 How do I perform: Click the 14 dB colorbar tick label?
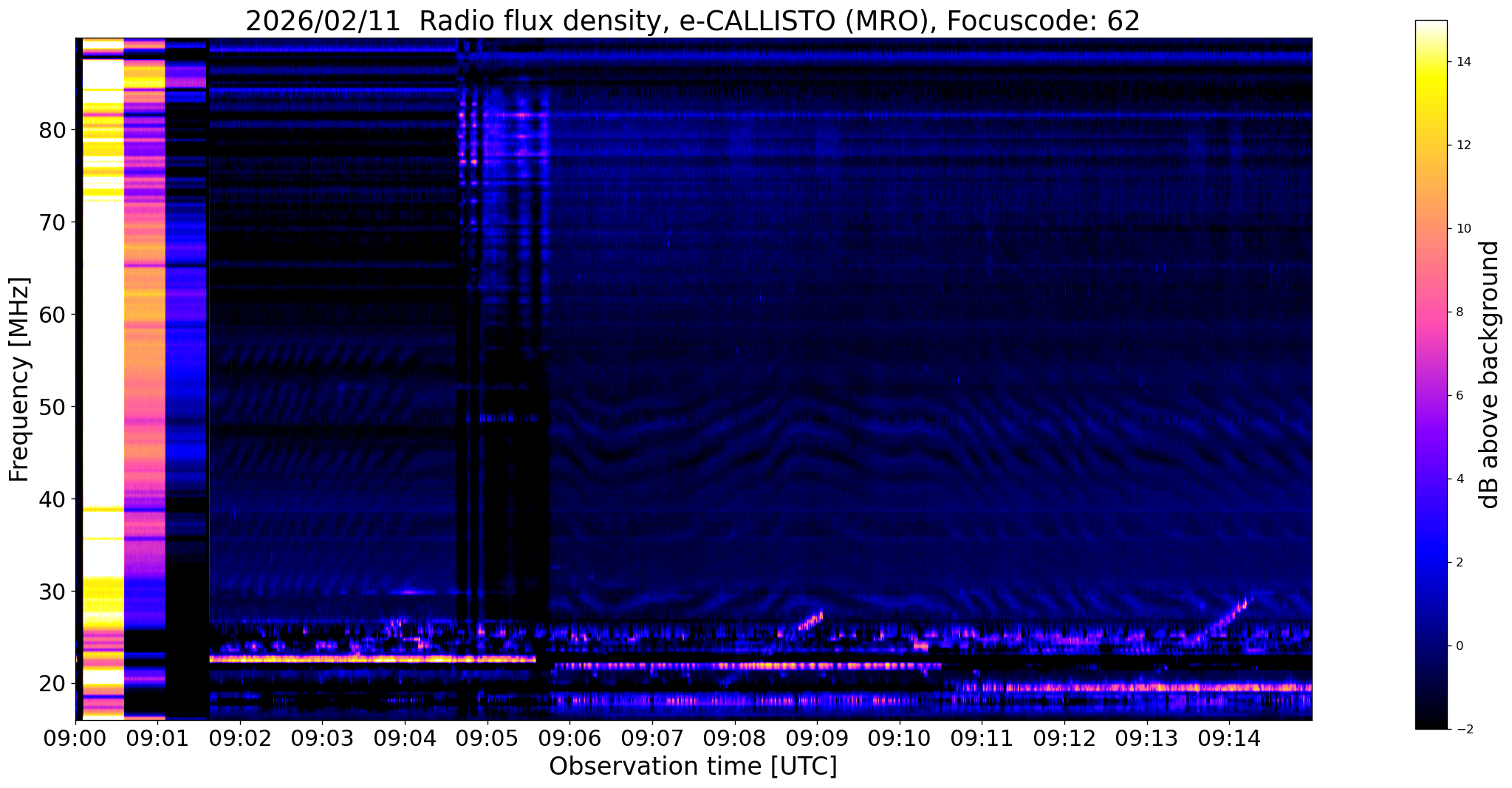coord(1465,61)
